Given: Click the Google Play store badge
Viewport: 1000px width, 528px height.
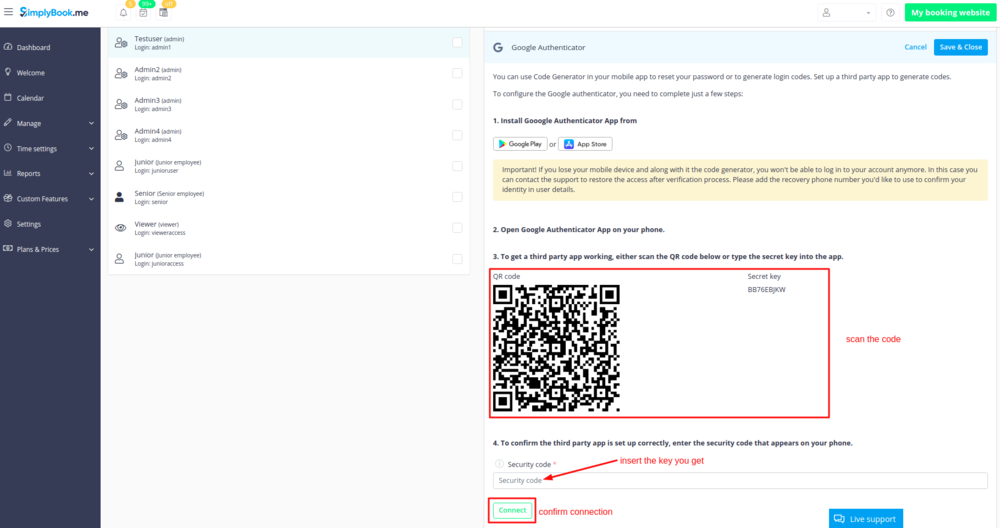Looking at the screenshot, I should (520, 144).
